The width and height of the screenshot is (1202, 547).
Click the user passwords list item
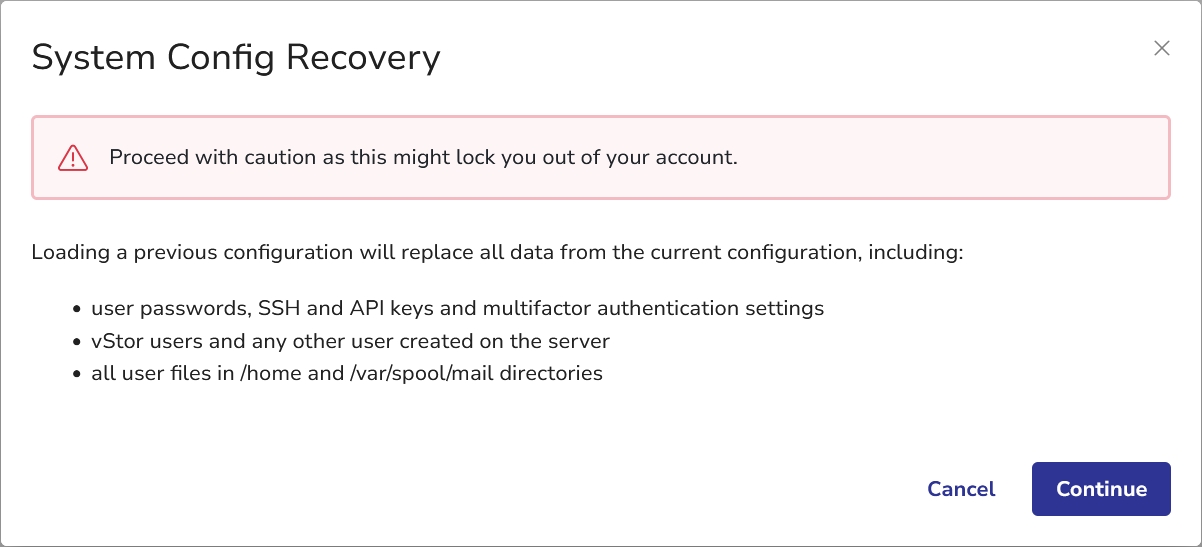(x=458, y=308)
